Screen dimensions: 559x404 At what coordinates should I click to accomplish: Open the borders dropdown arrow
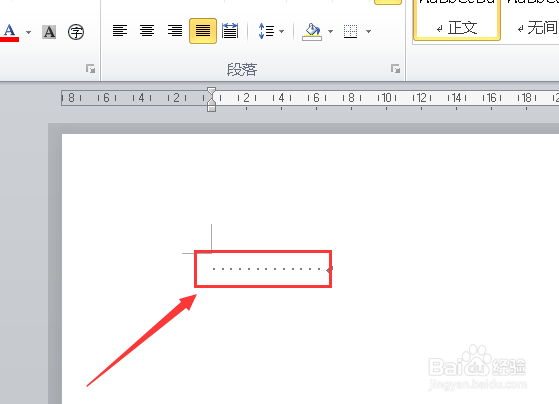tap(369, 32)
